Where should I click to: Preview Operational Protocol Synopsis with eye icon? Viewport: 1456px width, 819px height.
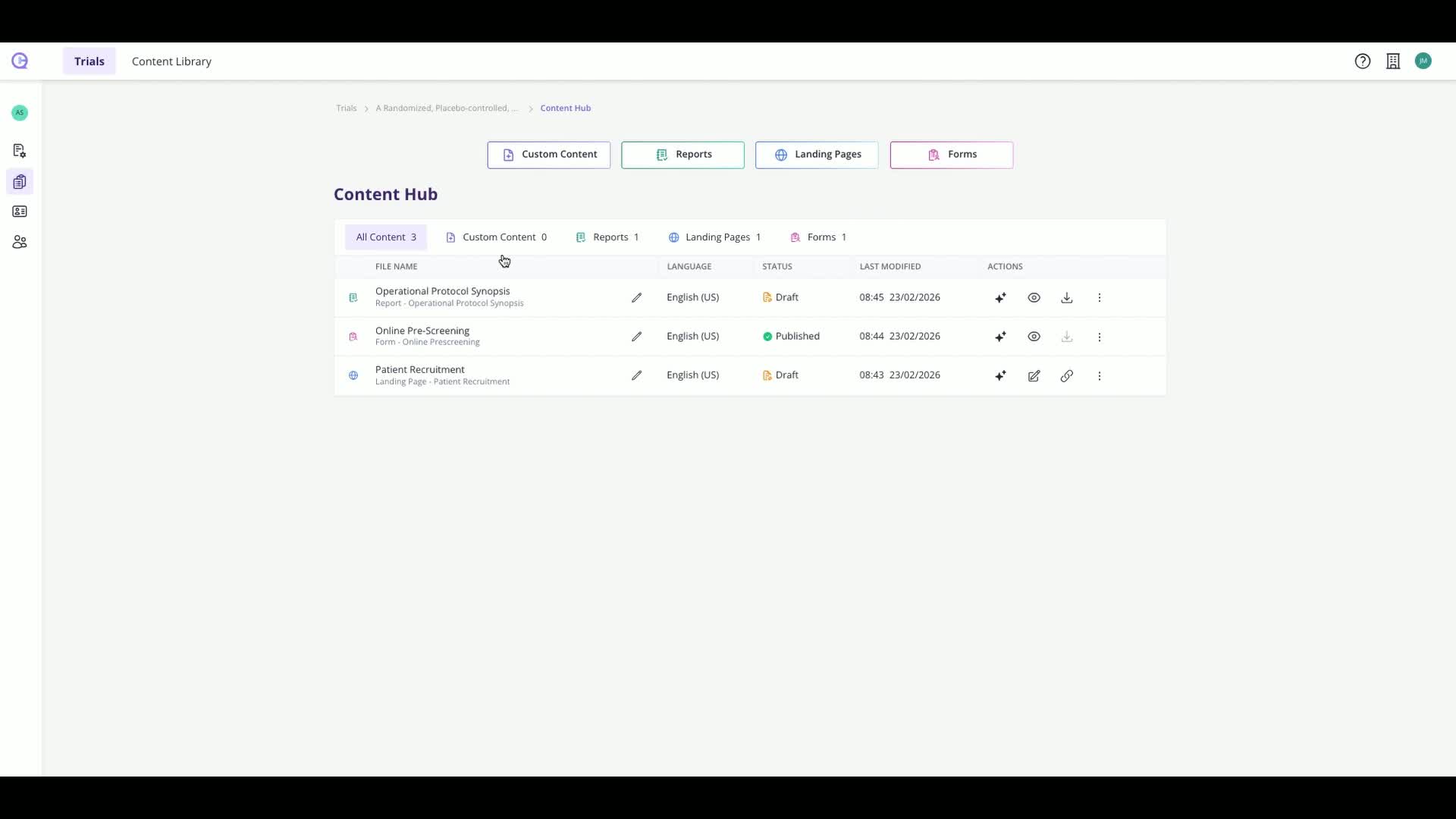pyautogui.click(x=1034, y=298)
